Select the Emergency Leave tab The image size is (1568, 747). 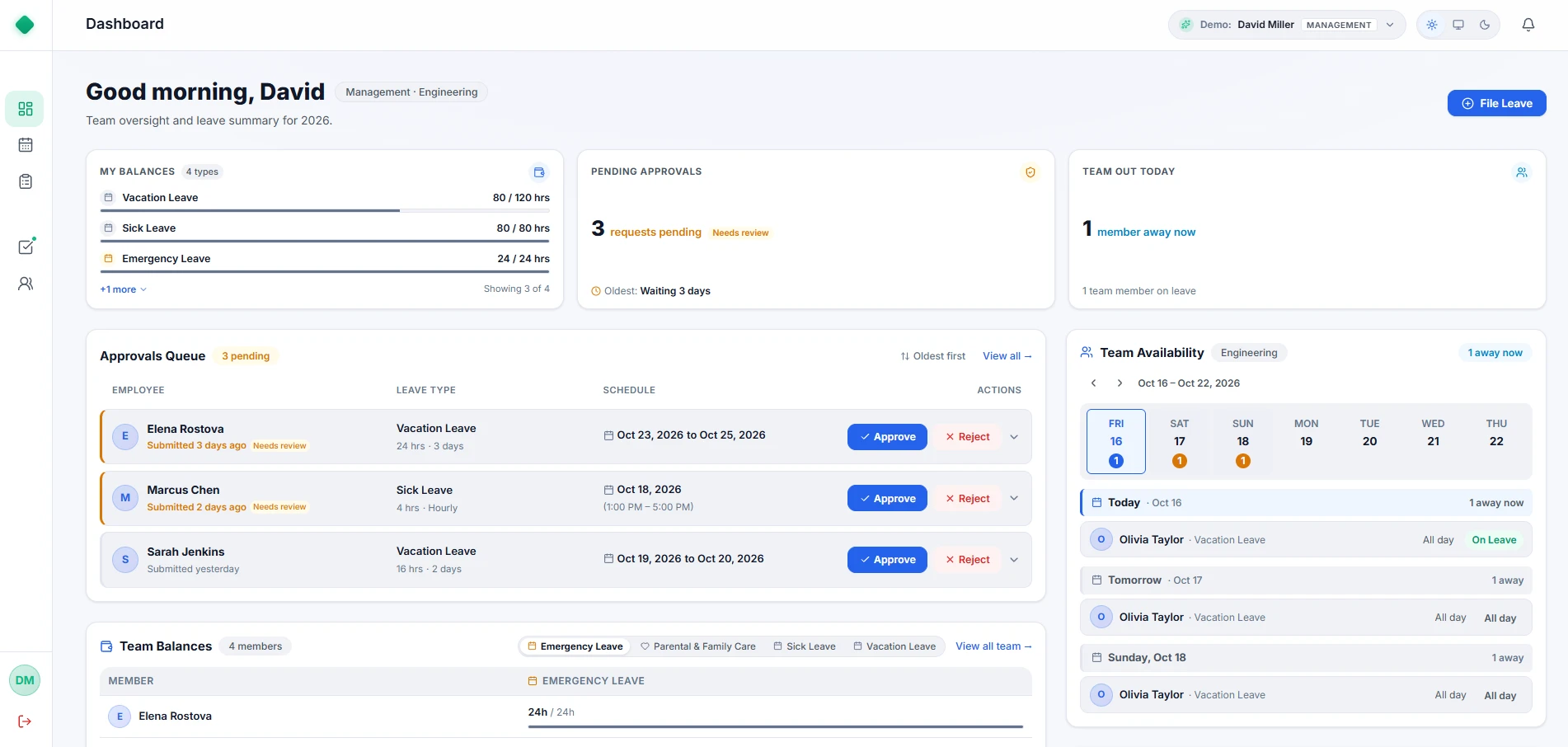click(575, 646)
